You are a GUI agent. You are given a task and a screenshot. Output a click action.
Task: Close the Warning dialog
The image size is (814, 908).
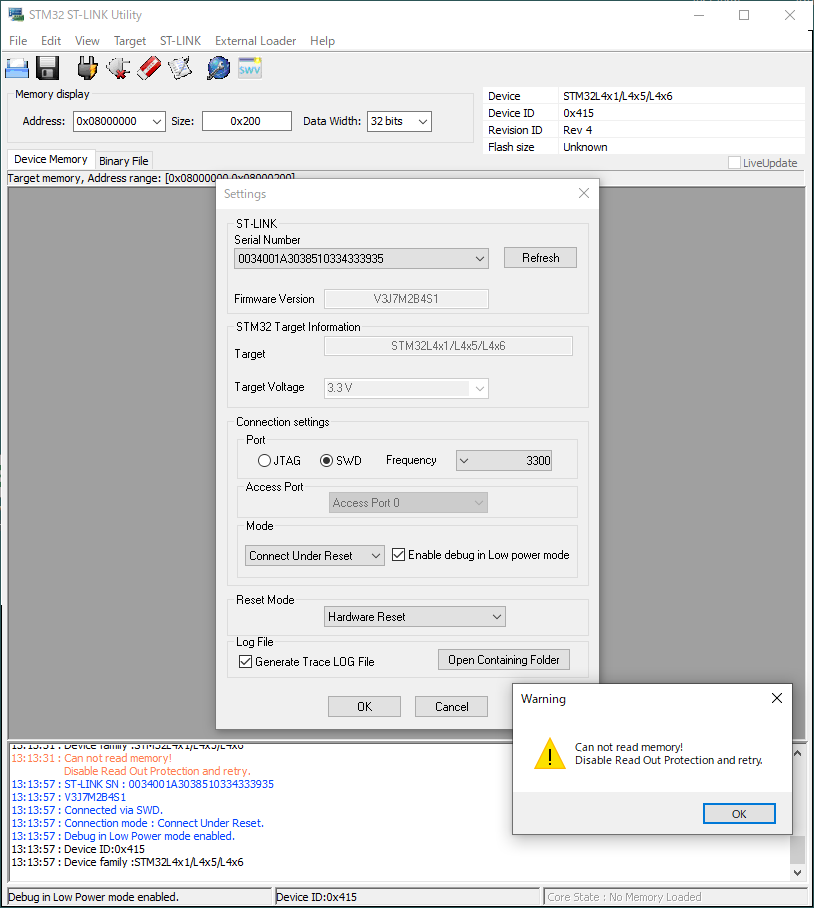click(x=777, y=698)
